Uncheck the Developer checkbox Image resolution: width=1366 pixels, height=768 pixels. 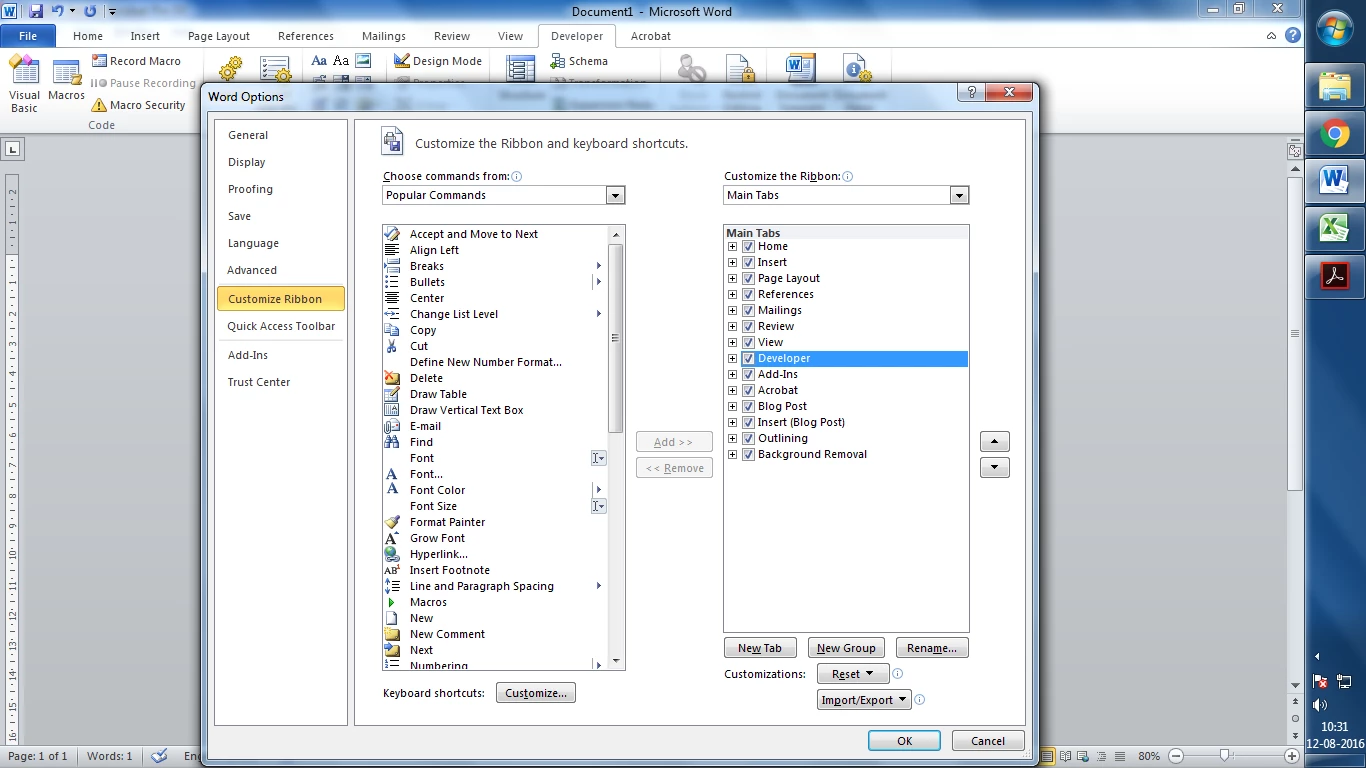[748, 358]
